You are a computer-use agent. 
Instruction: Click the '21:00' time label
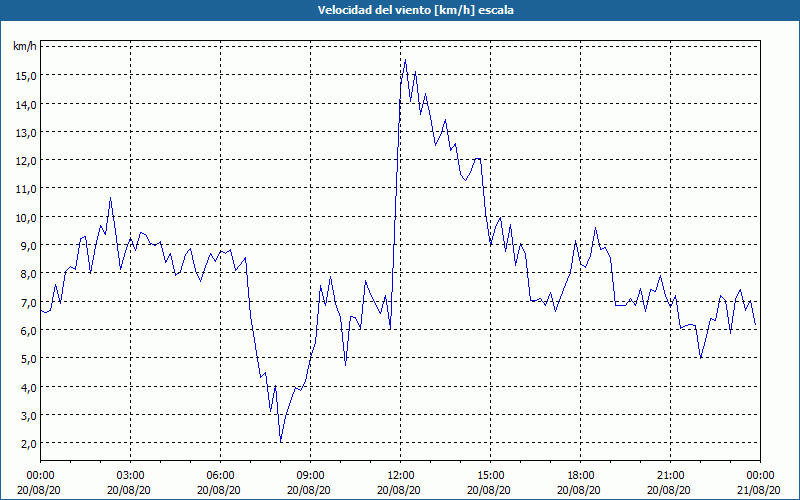click(x=670, y=476)
